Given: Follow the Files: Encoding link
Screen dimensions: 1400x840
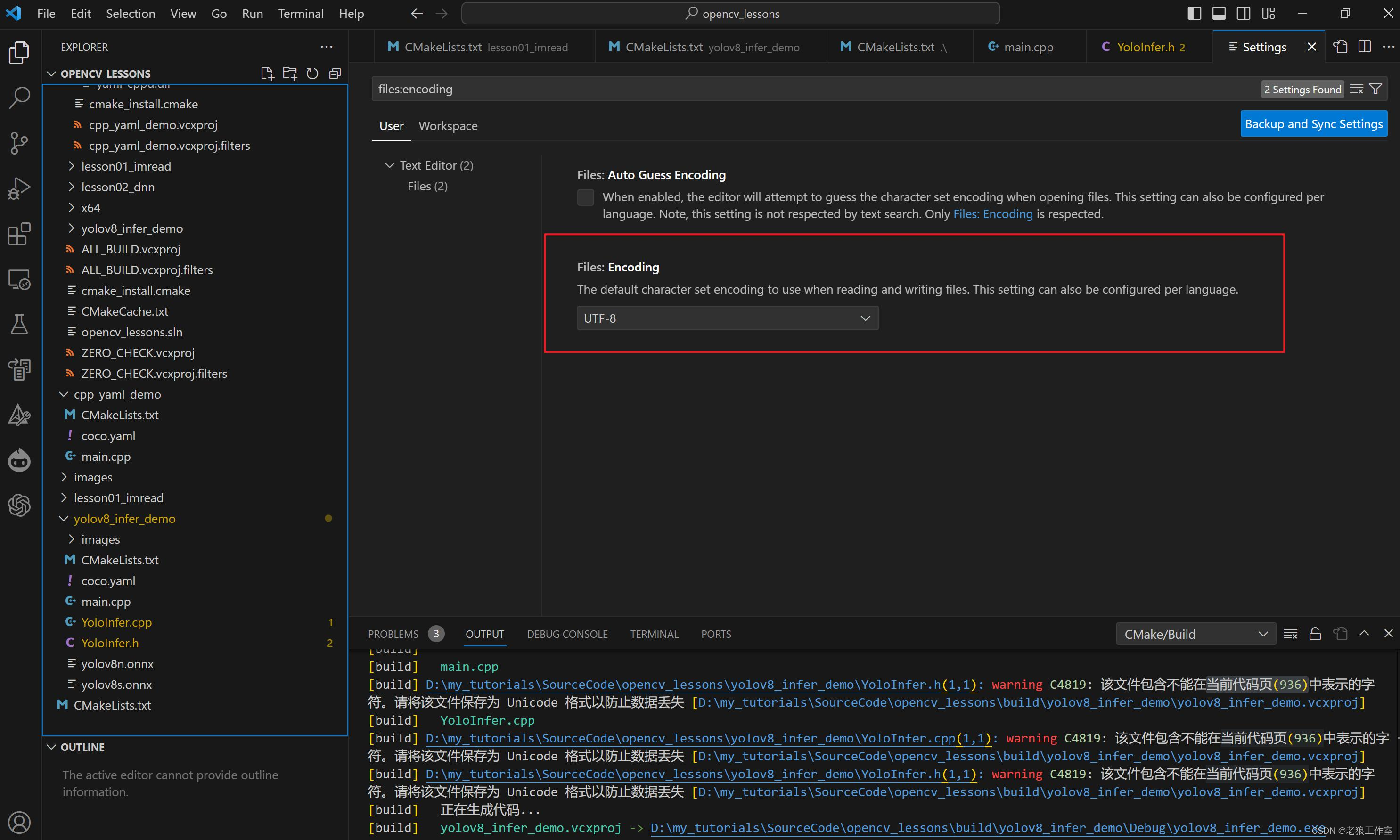Looking at the screenshot, I should click(x=992, y=214).
